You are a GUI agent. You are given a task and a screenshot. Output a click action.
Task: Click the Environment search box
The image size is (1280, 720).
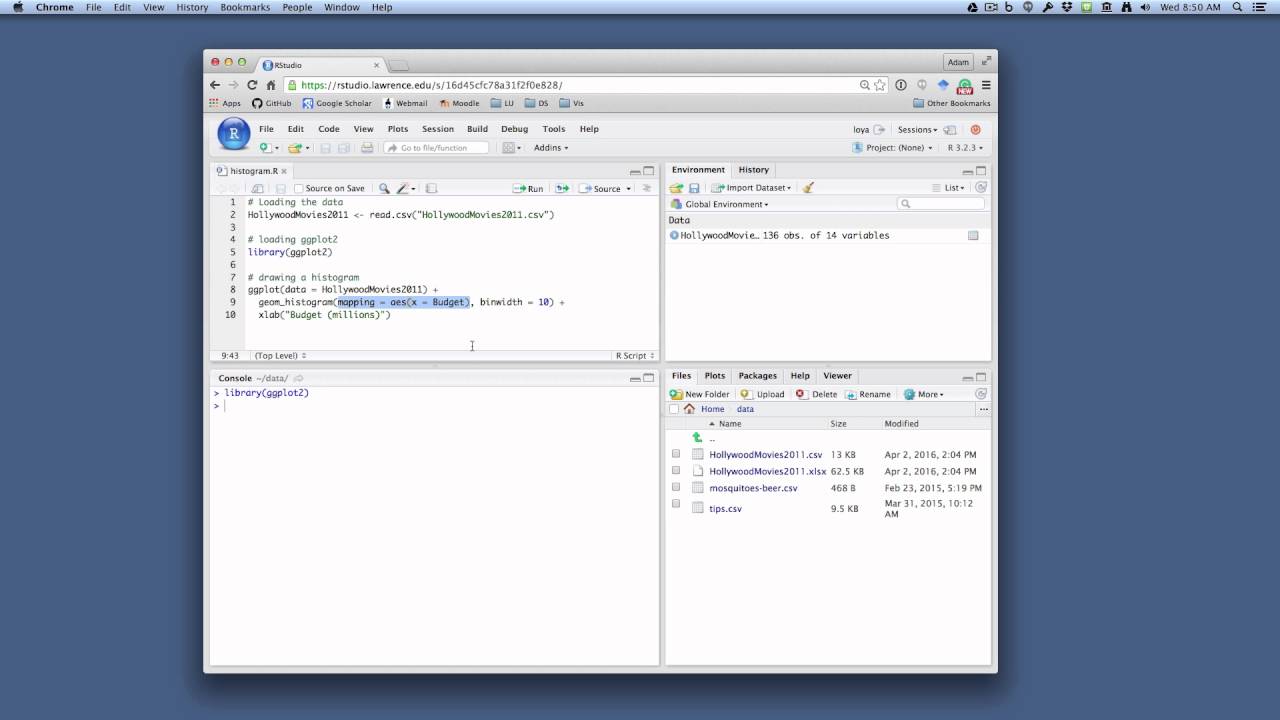pos(941,204)
